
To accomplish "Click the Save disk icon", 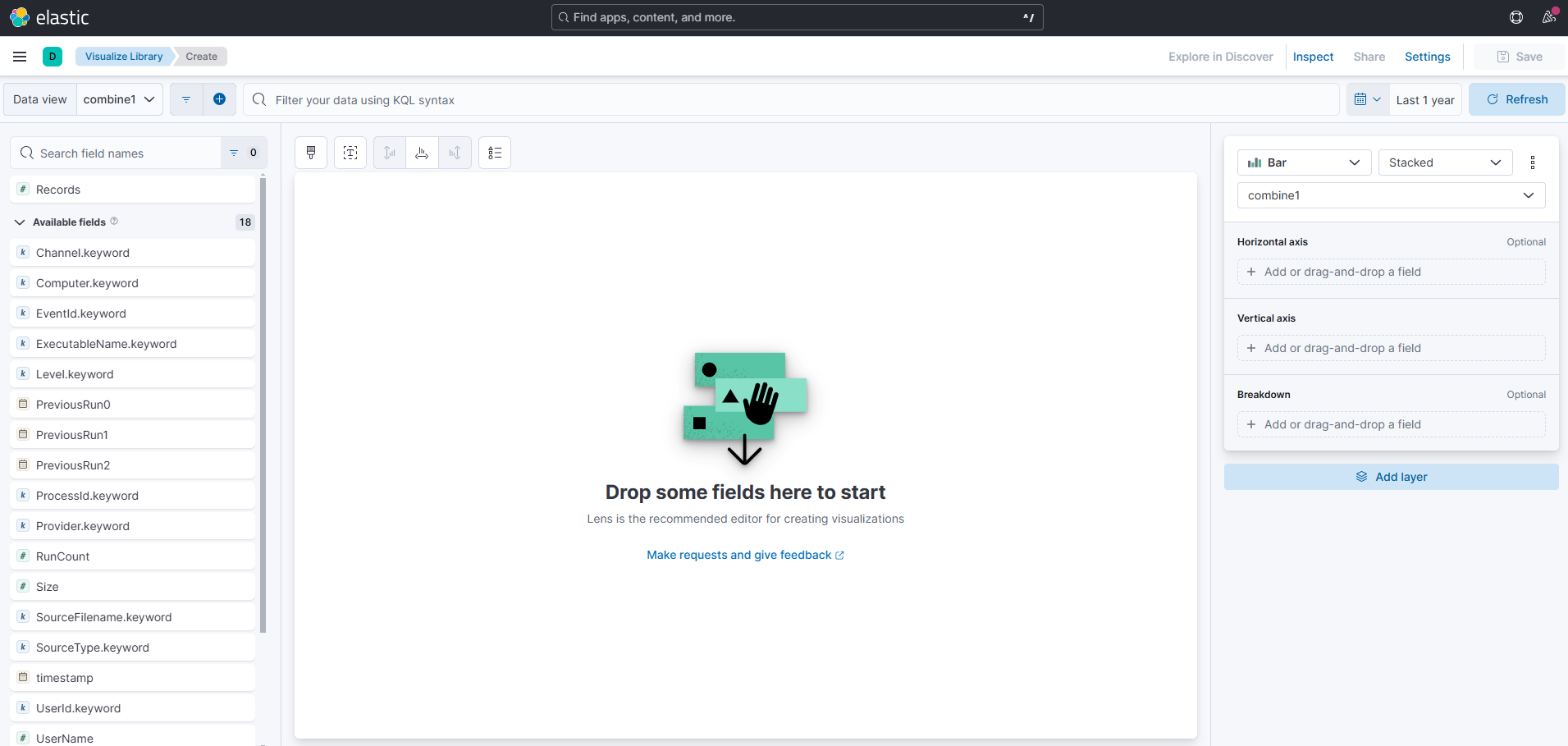I will point(1503,57).
